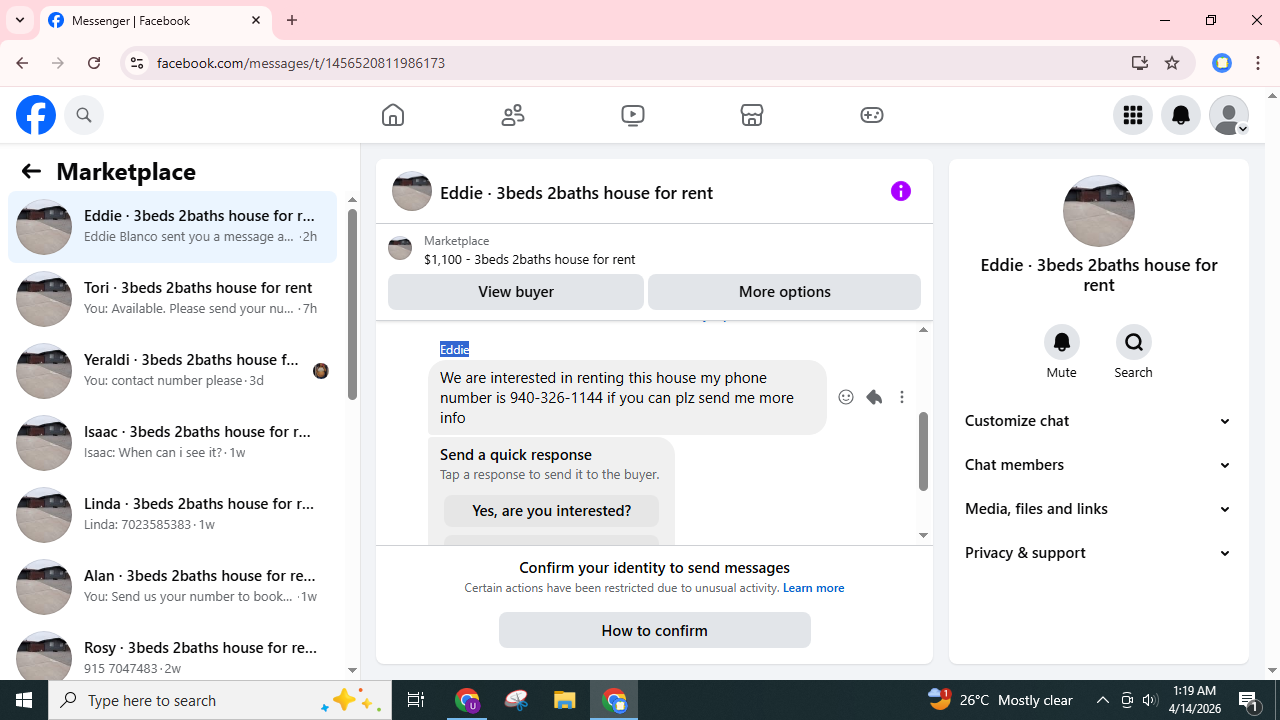Reply to Eddie's message using reply arrow

click(874, 397)
